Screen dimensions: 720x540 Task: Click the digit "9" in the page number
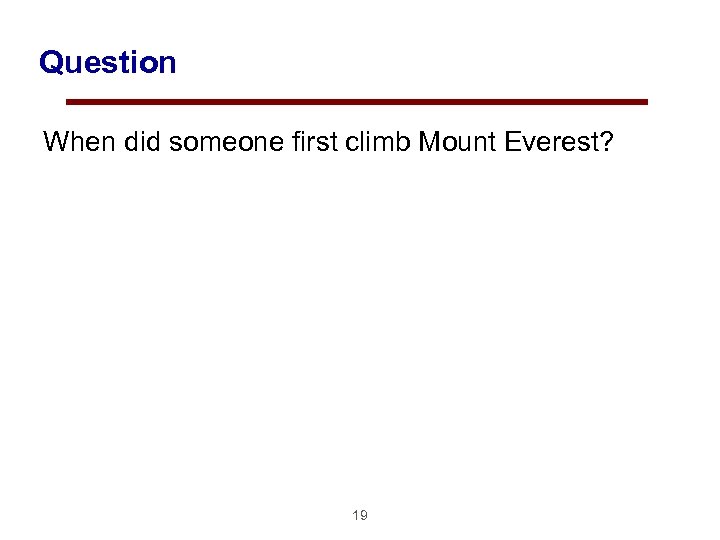pyautogui.click(x=364, y=516)
